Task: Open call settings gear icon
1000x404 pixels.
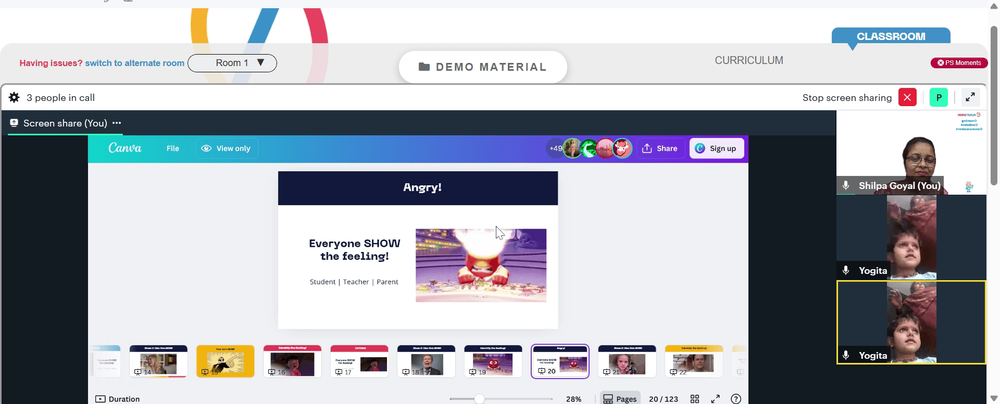Action: (x=14, y=98)
